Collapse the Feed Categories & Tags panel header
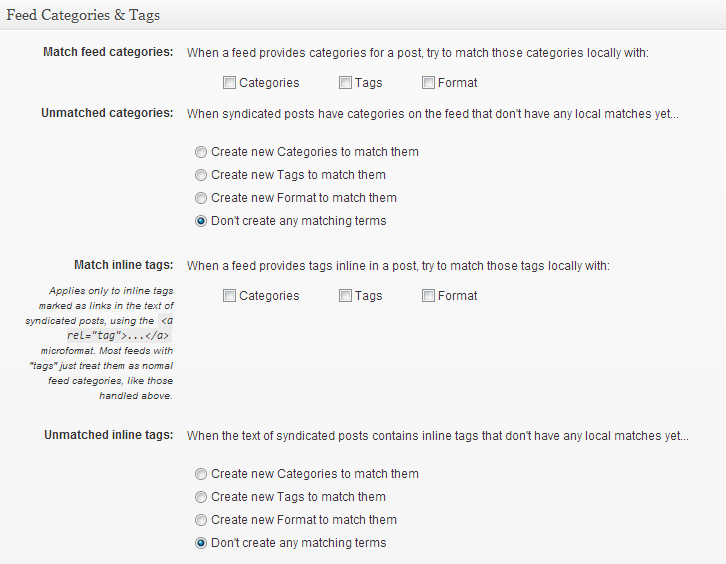726x564 pixels. (x=84, y=16)
